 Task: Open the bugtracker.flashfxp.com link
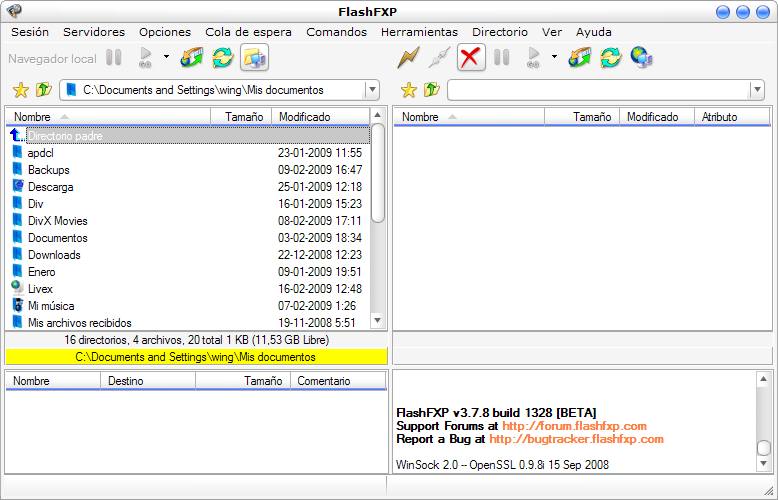point(576,439)
